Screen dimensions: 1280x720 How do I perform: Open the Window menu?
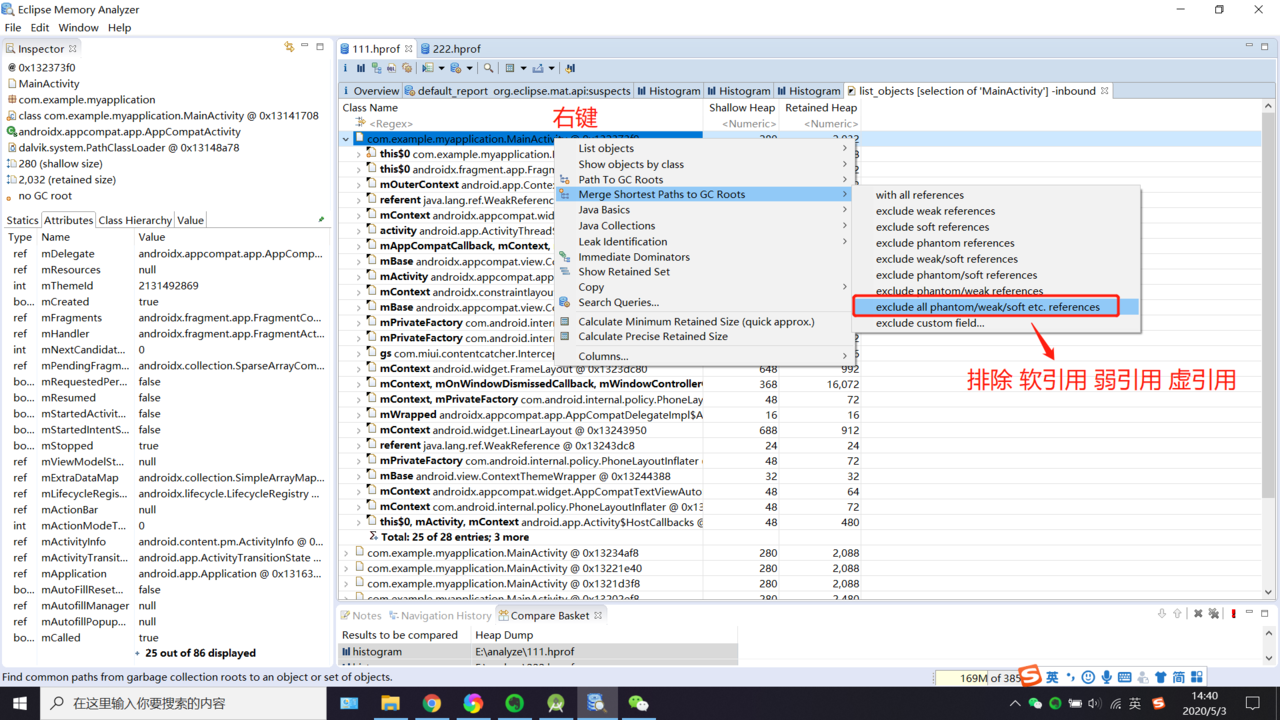coord(78,27)
